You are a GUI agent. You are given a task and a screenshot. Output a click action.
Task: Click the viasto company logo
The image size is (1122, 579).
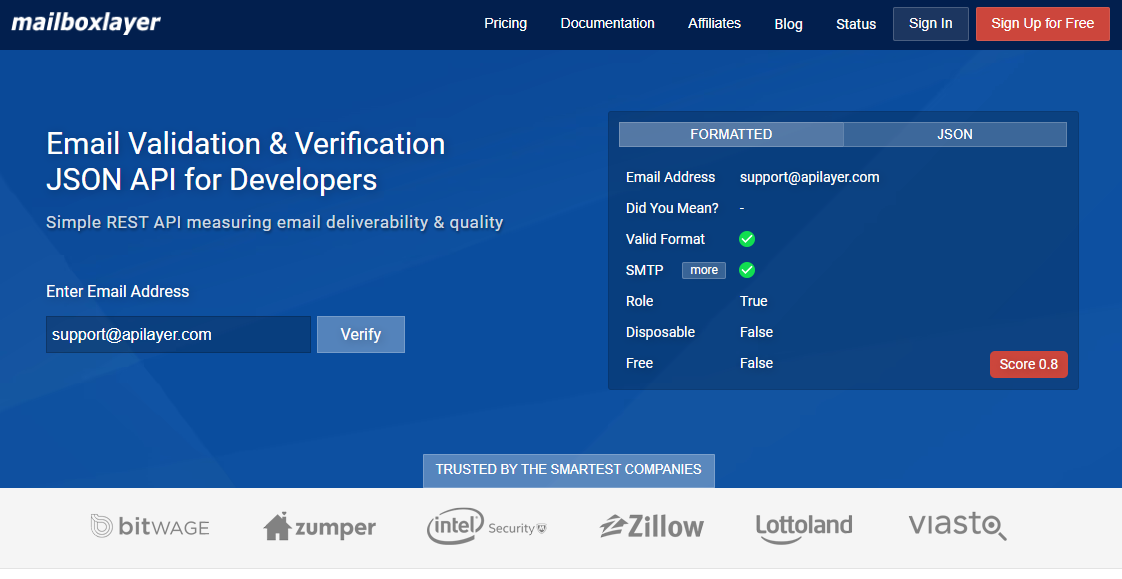point(957,525)
